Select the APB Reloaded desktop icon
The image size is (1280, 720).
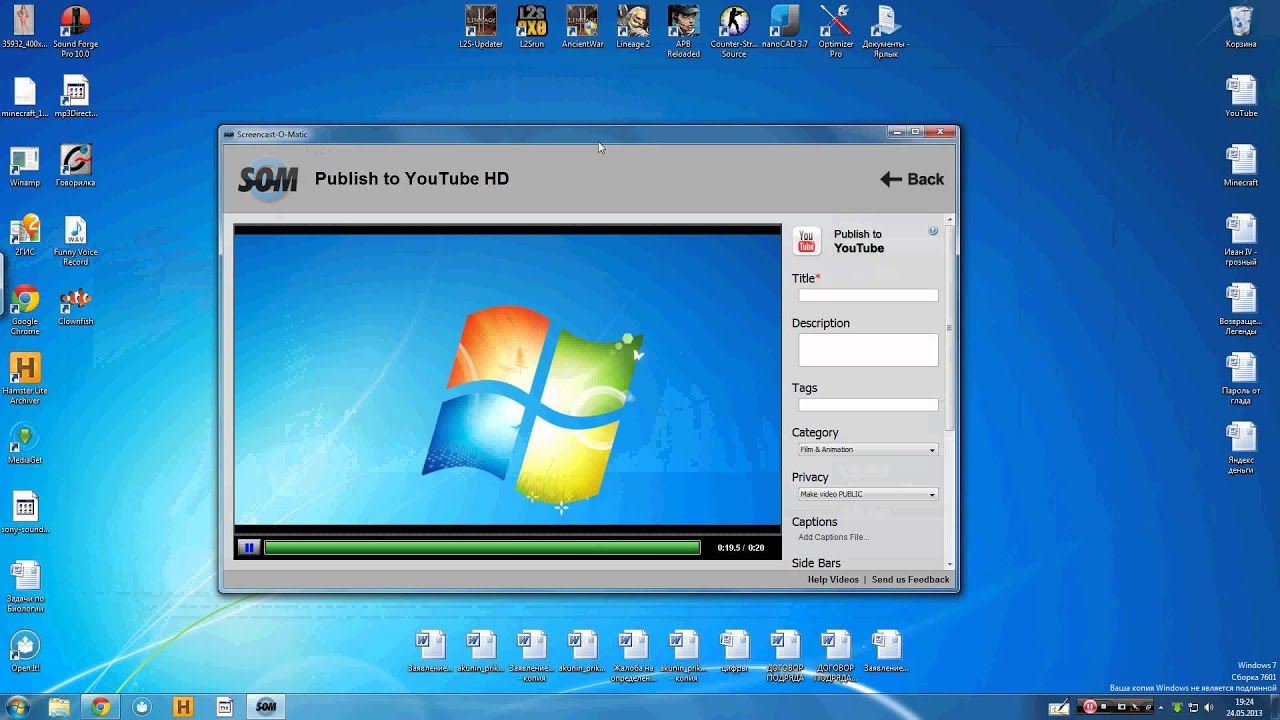pyautogui.click(x=684, y=32)
